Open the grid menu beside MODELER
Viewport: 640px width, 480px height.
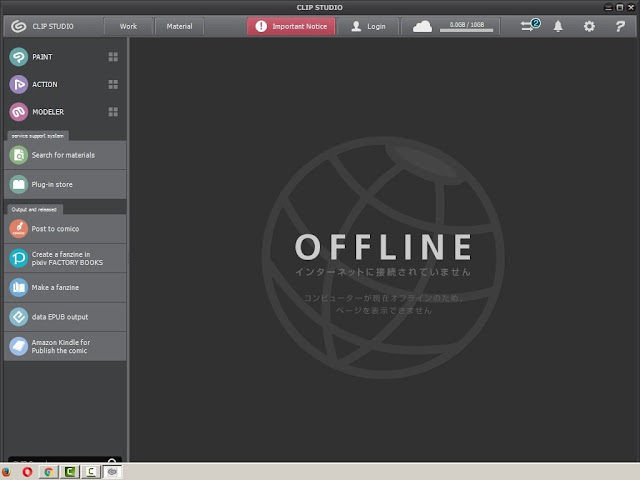(x=113, y=112)
